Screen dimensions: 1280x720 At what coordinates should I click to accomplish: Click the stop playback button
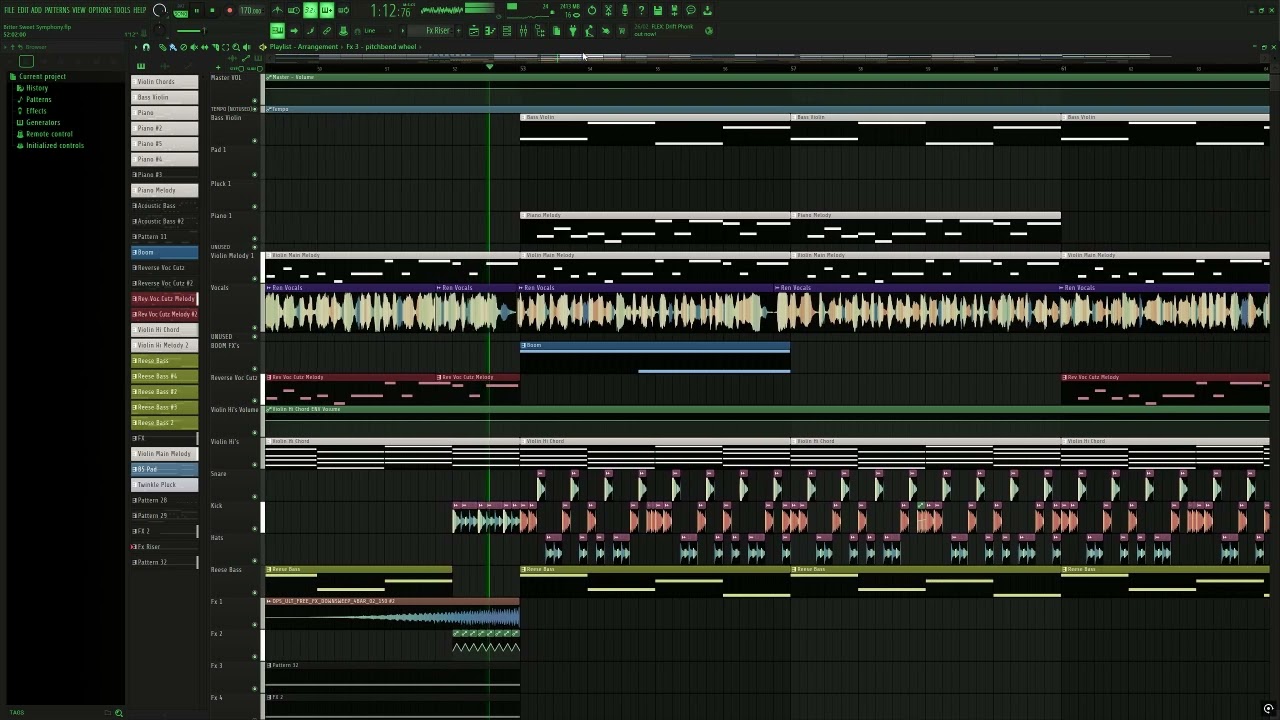coord(212,10)
